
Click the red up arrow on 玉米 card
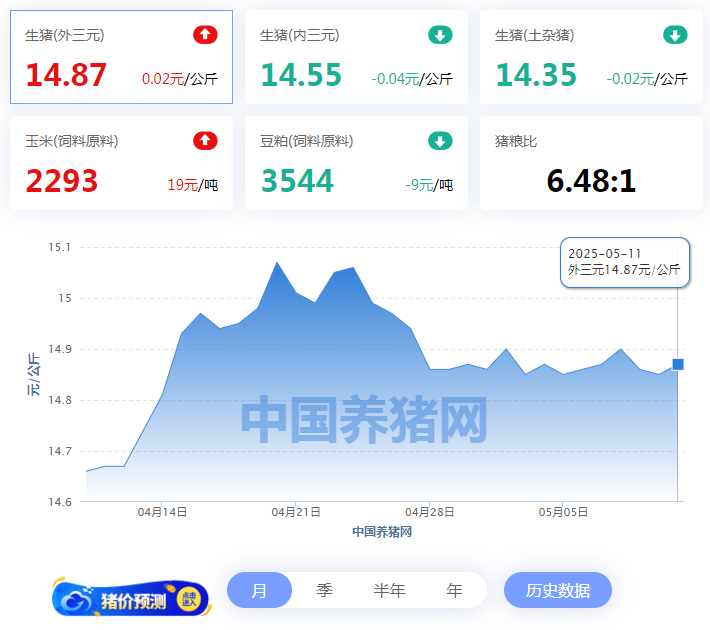(205, 141)
